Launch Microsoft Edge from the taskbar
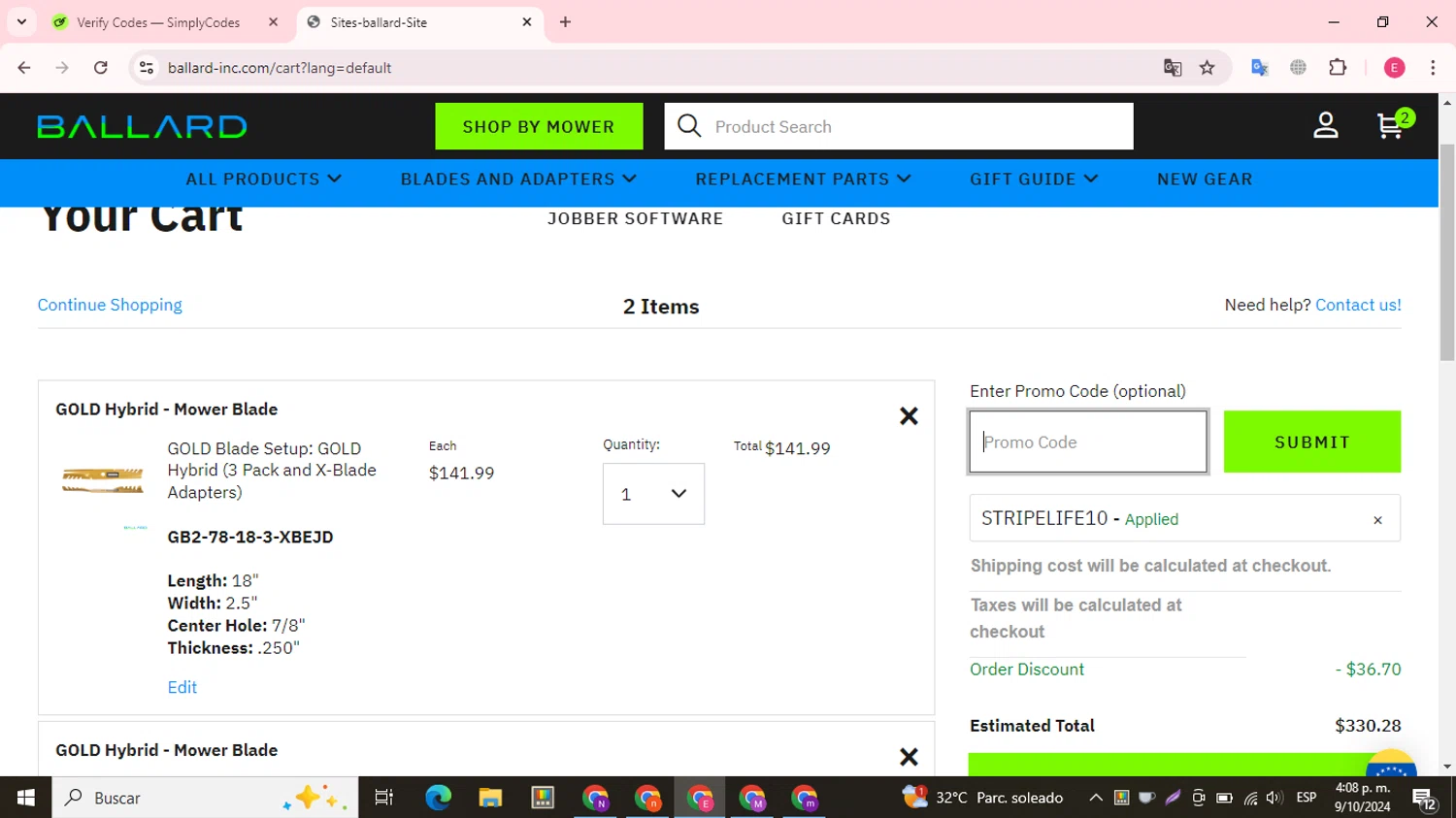 pyautogui.click(x=438, y=798)
